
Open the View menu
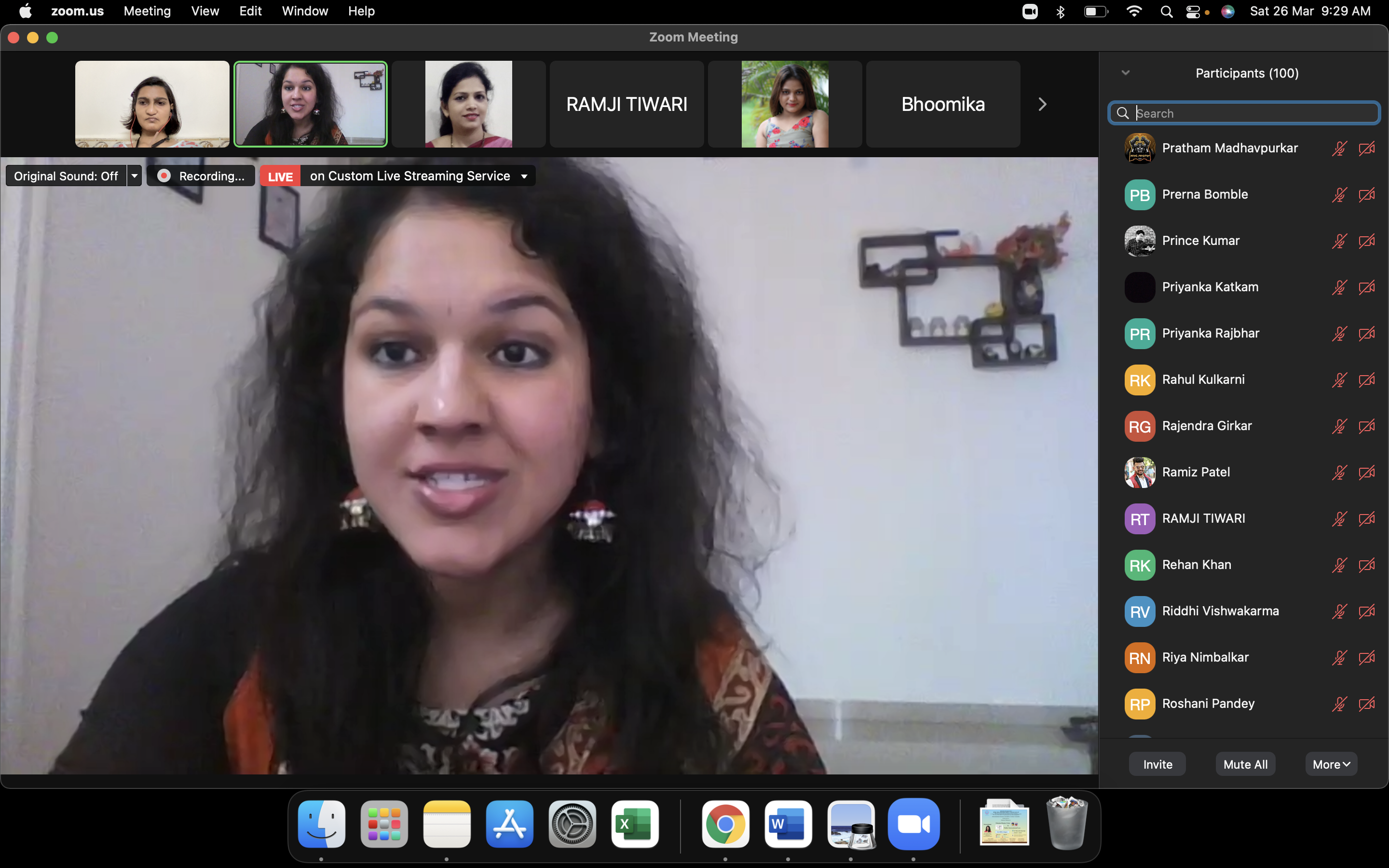205,12
